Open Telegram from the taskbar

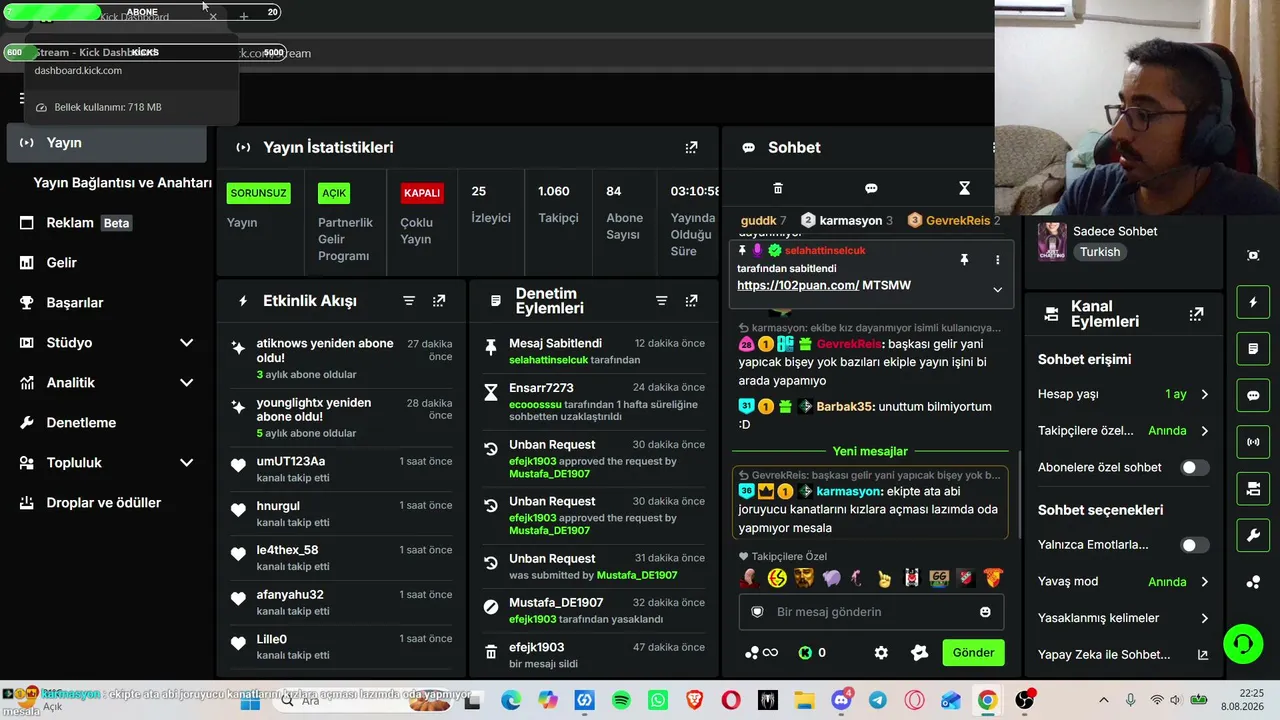pos(877,701)
